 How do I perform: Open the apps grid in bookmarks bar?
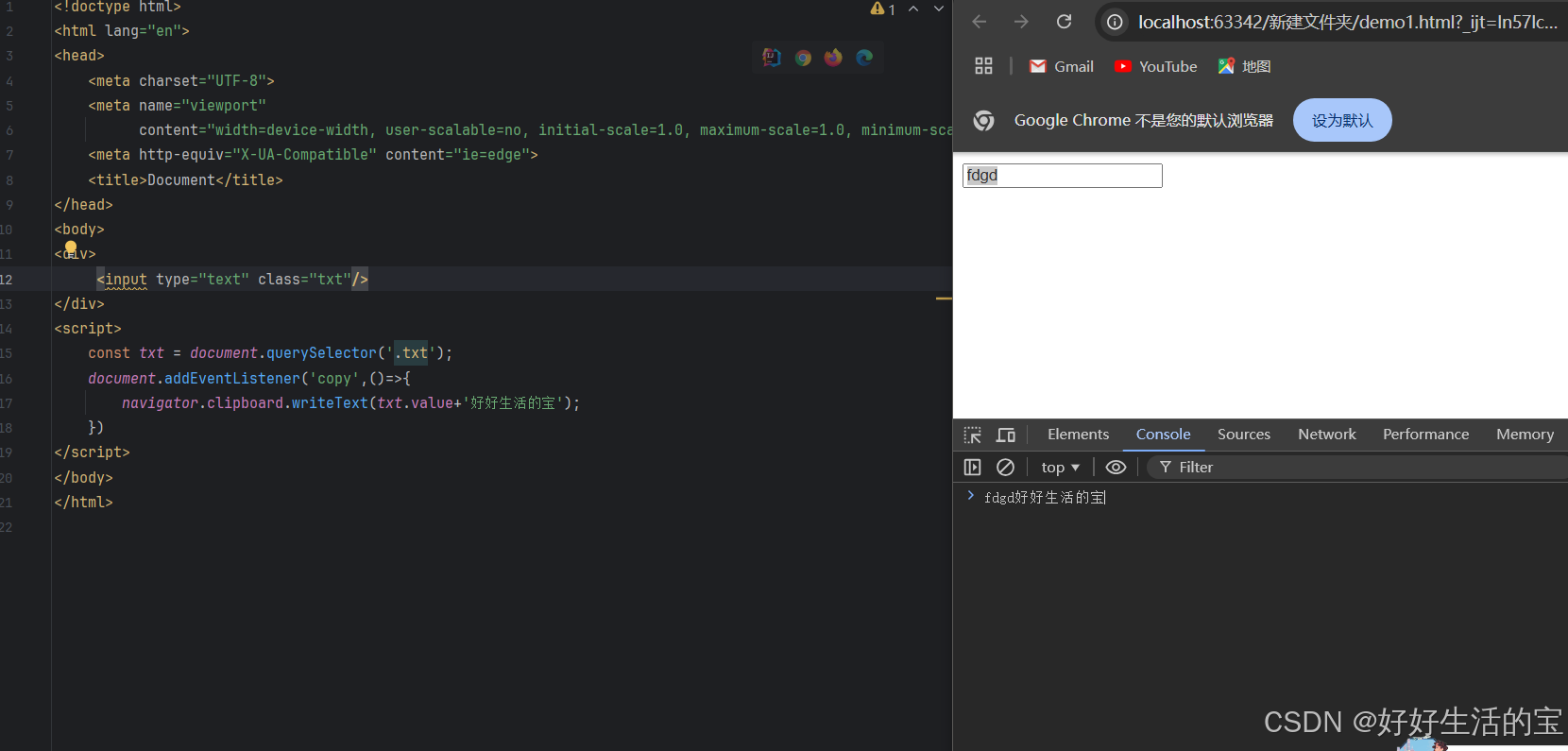pyautogui.click(x=983, y=66)
